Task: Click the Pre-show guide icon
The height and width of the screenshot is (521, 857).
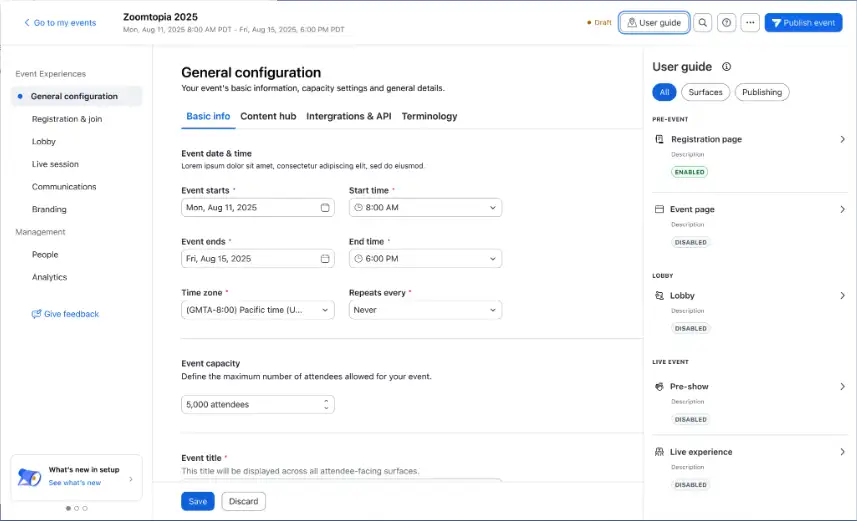Action: pyautogui.click(x=659, y=387)
